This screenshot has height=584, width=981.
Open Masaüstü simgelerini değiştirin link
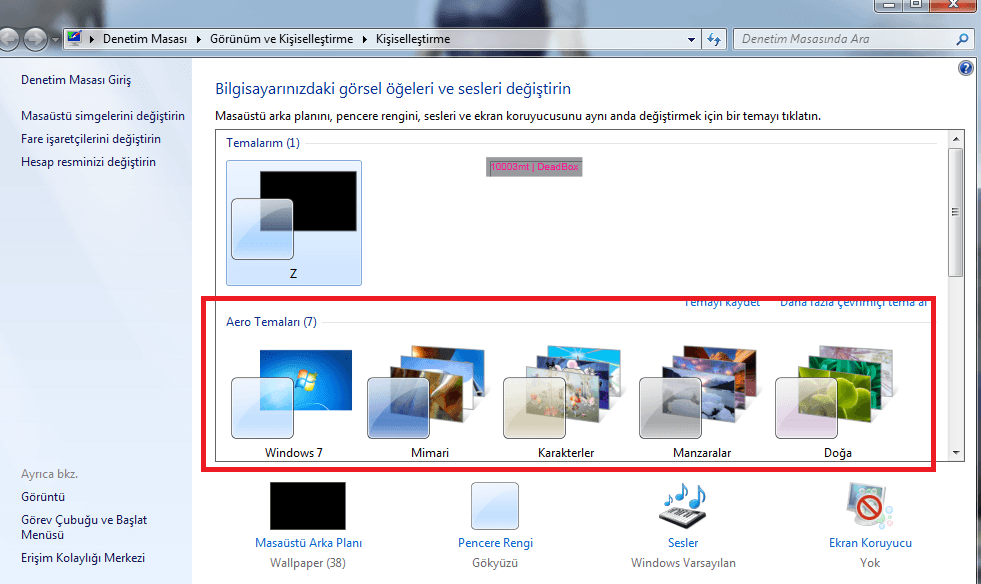pos(103,116)
